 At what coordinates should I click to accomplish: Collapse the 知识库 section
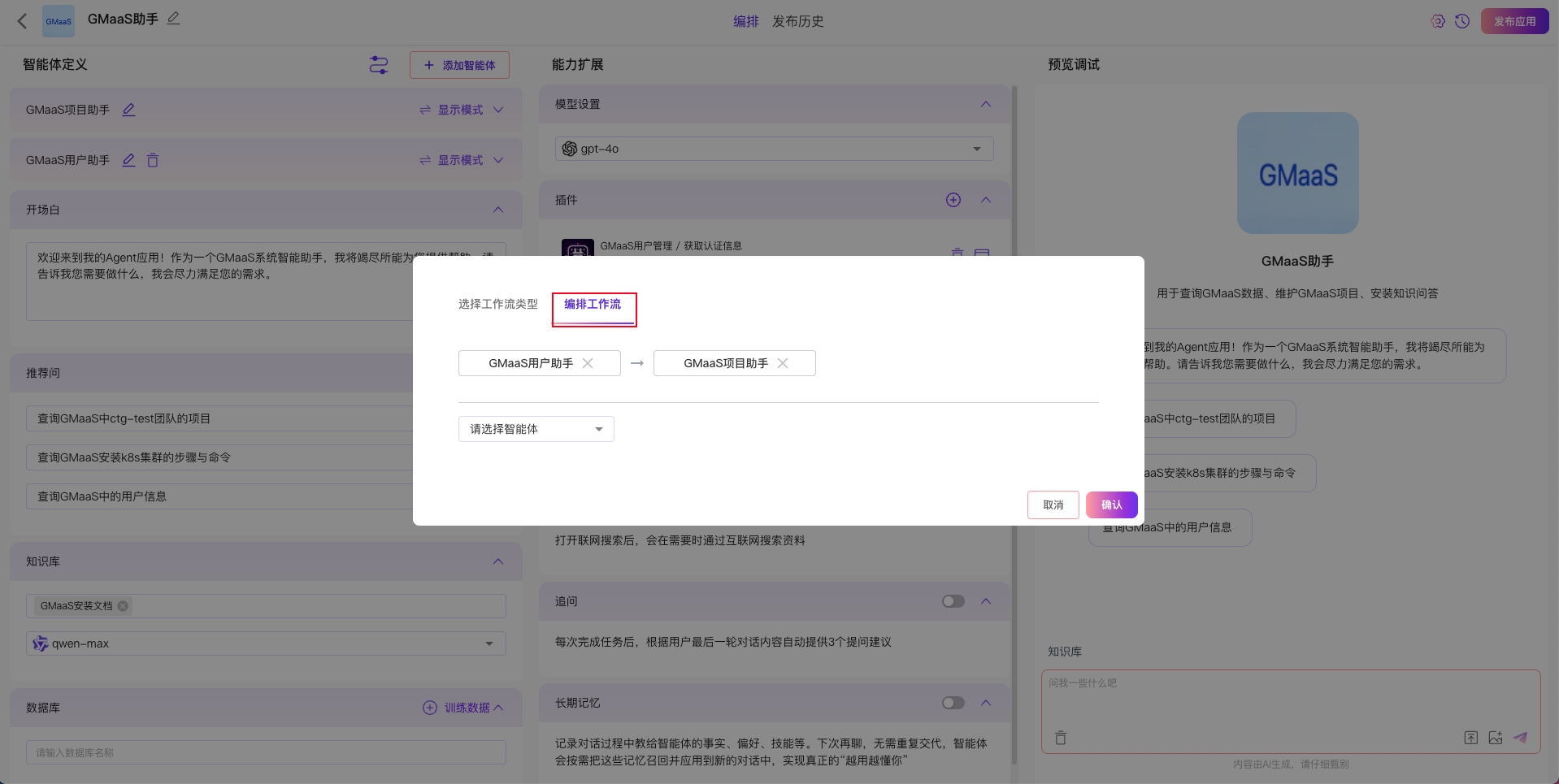point(498,561)
